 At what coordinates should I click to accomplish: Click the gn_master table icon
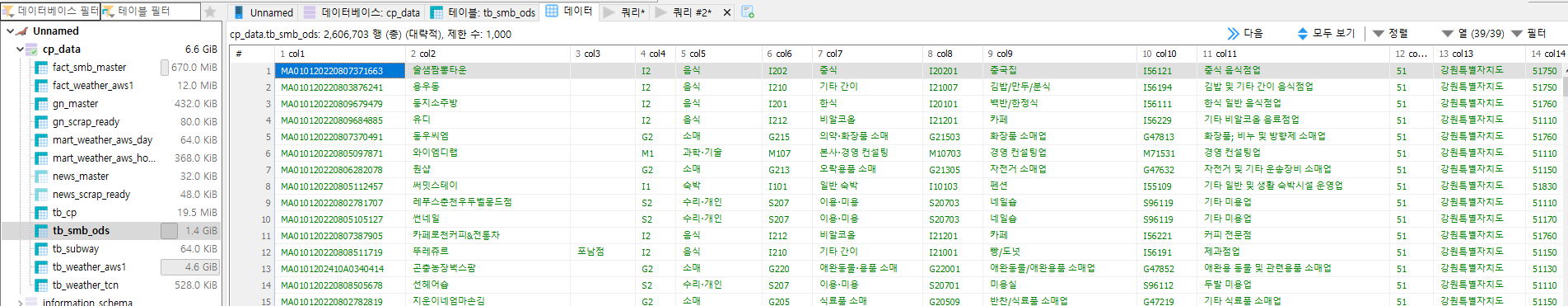41,104
